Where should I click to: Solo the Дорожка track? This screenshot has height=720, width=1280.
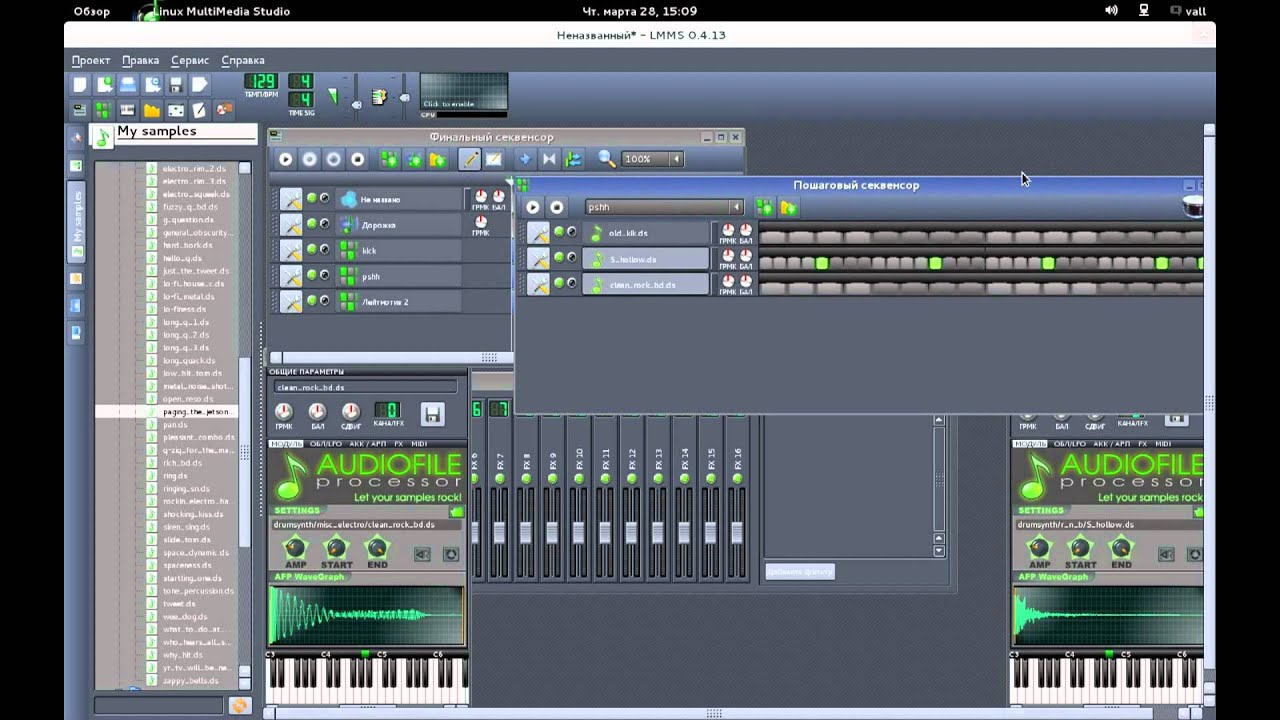click(x=324, y=223)
